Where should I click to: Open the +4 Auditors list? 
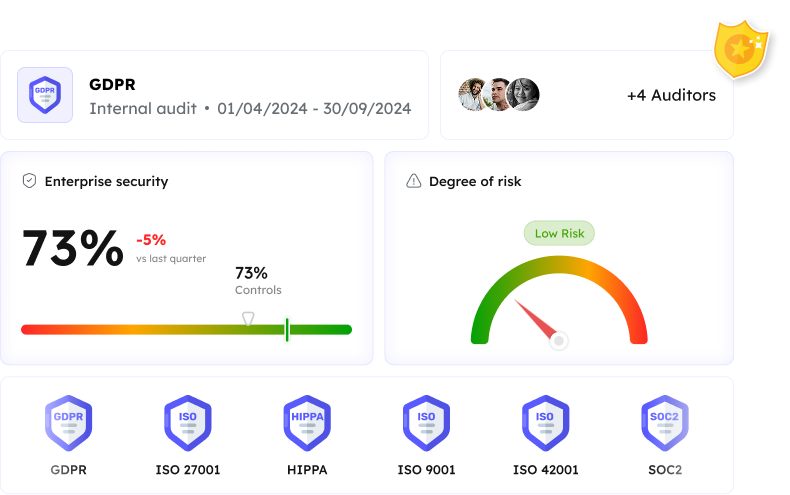coord(671,95)
